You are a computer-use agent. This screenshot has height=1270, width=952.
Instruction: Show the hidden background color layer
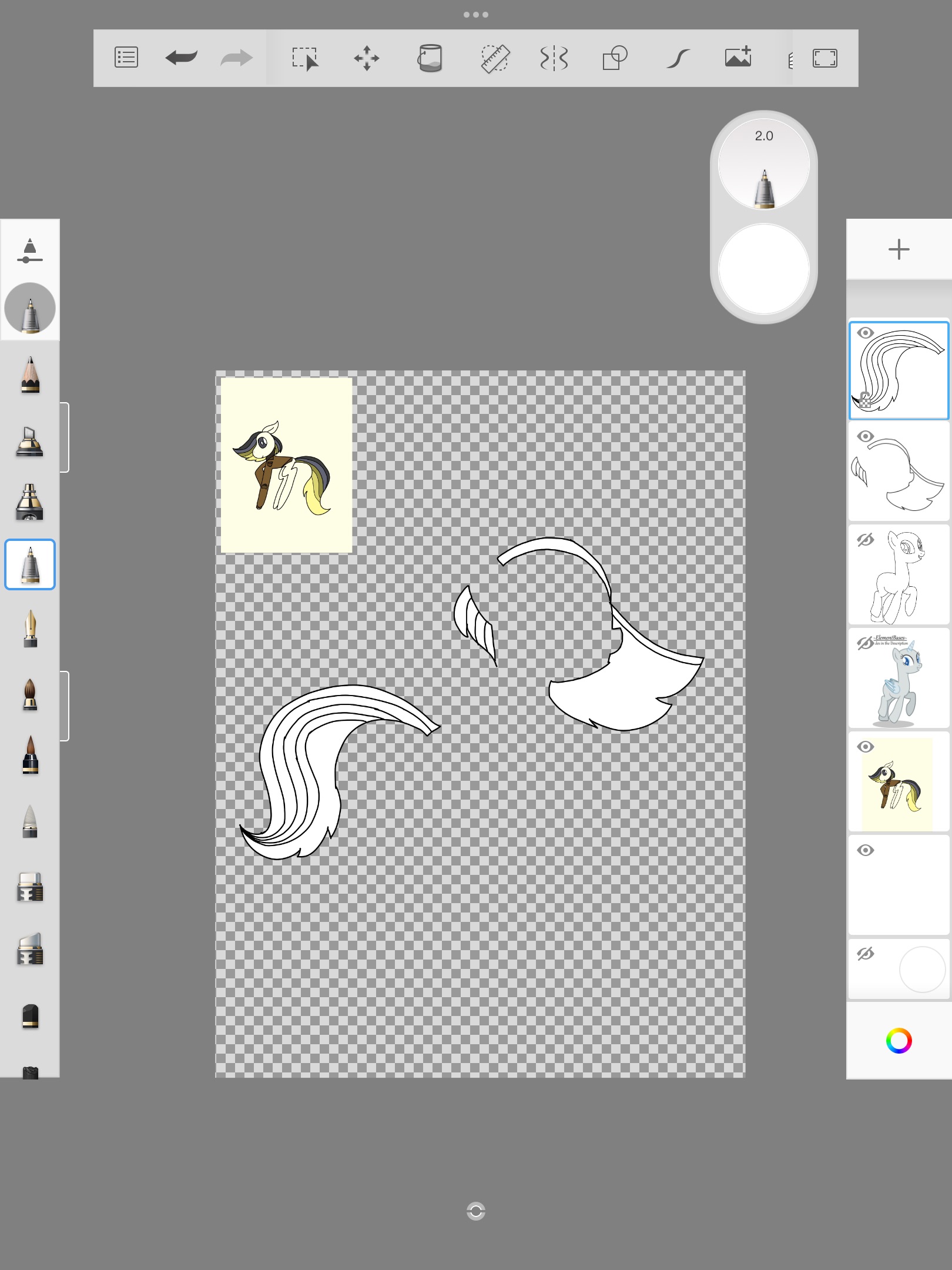tap(866, 954)
